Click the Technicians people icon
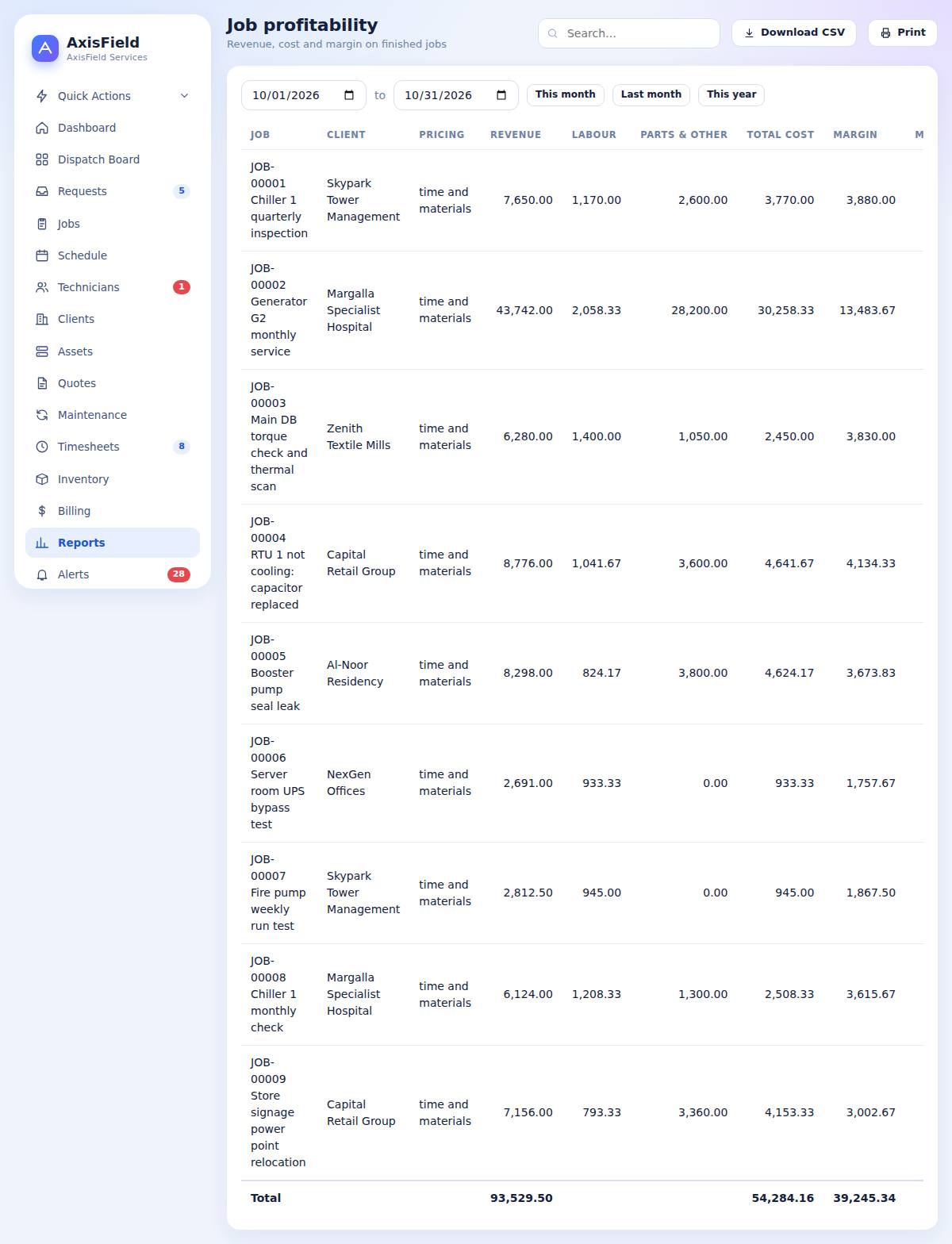Screen dimensions: 952x1244 tap(42, 287)
